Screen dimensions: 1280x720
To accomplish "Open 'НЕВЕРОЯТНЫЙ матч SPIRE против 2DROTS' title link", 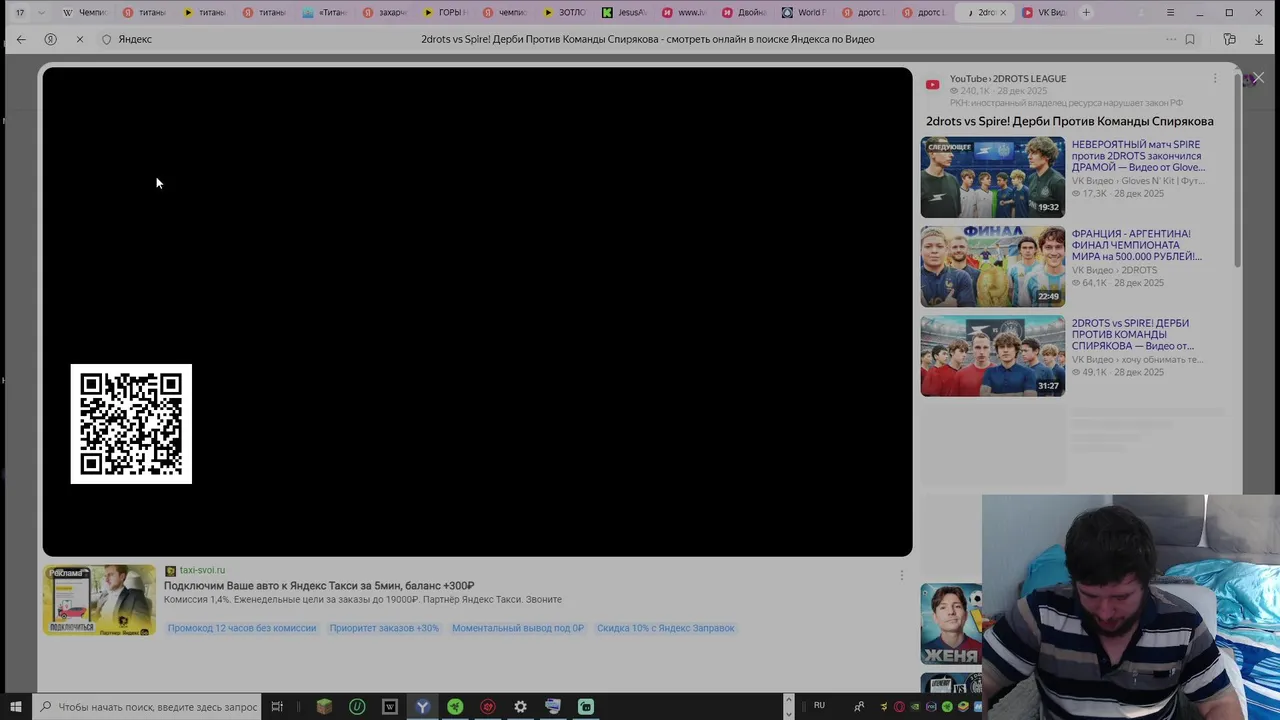I will pos(1138,156).
